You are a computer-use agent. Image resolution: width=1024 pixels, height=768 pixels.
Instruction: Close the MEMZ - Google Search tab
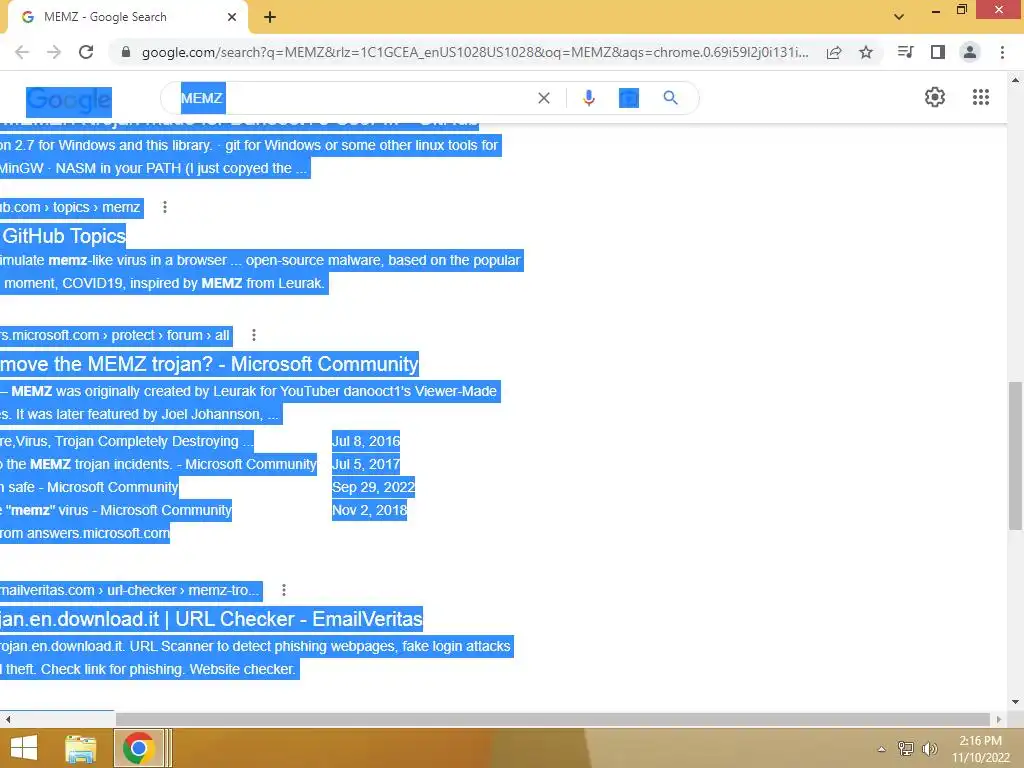232,17
